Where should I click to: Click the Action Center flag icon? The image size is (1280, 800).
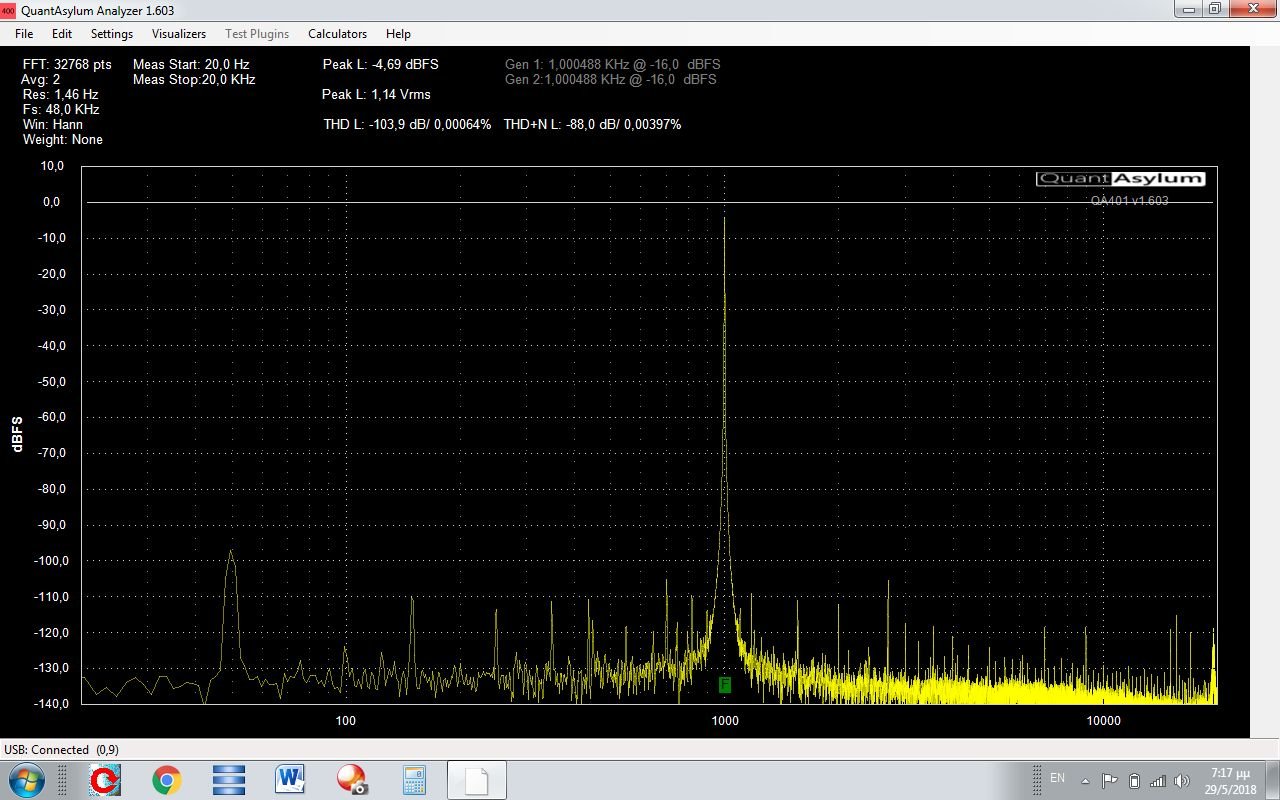(1110, 781)
